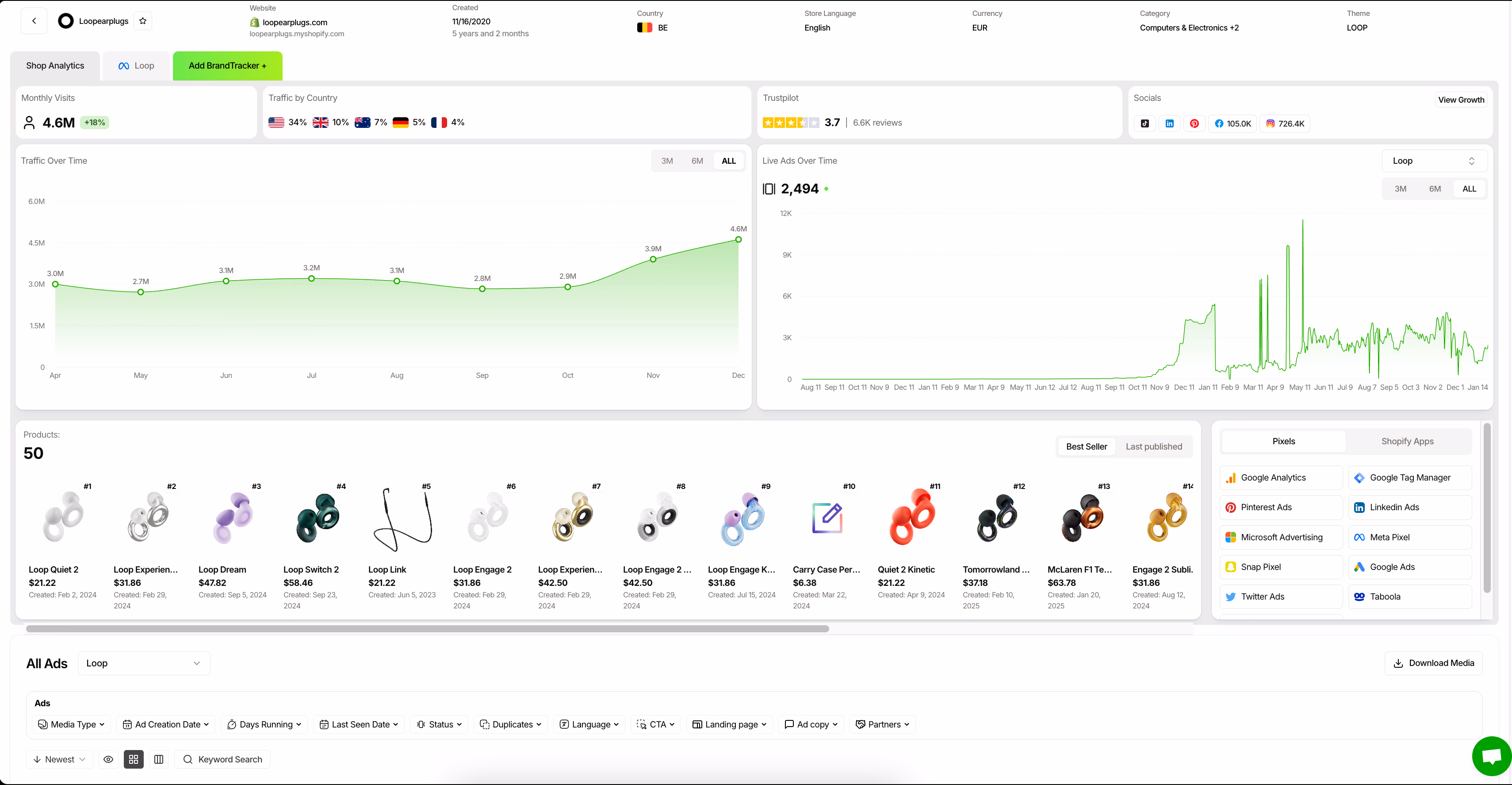The height and width of the screenshot is (785, 1512).
Task: Toggle Last published product sorting
Action: click(1153, 446)
